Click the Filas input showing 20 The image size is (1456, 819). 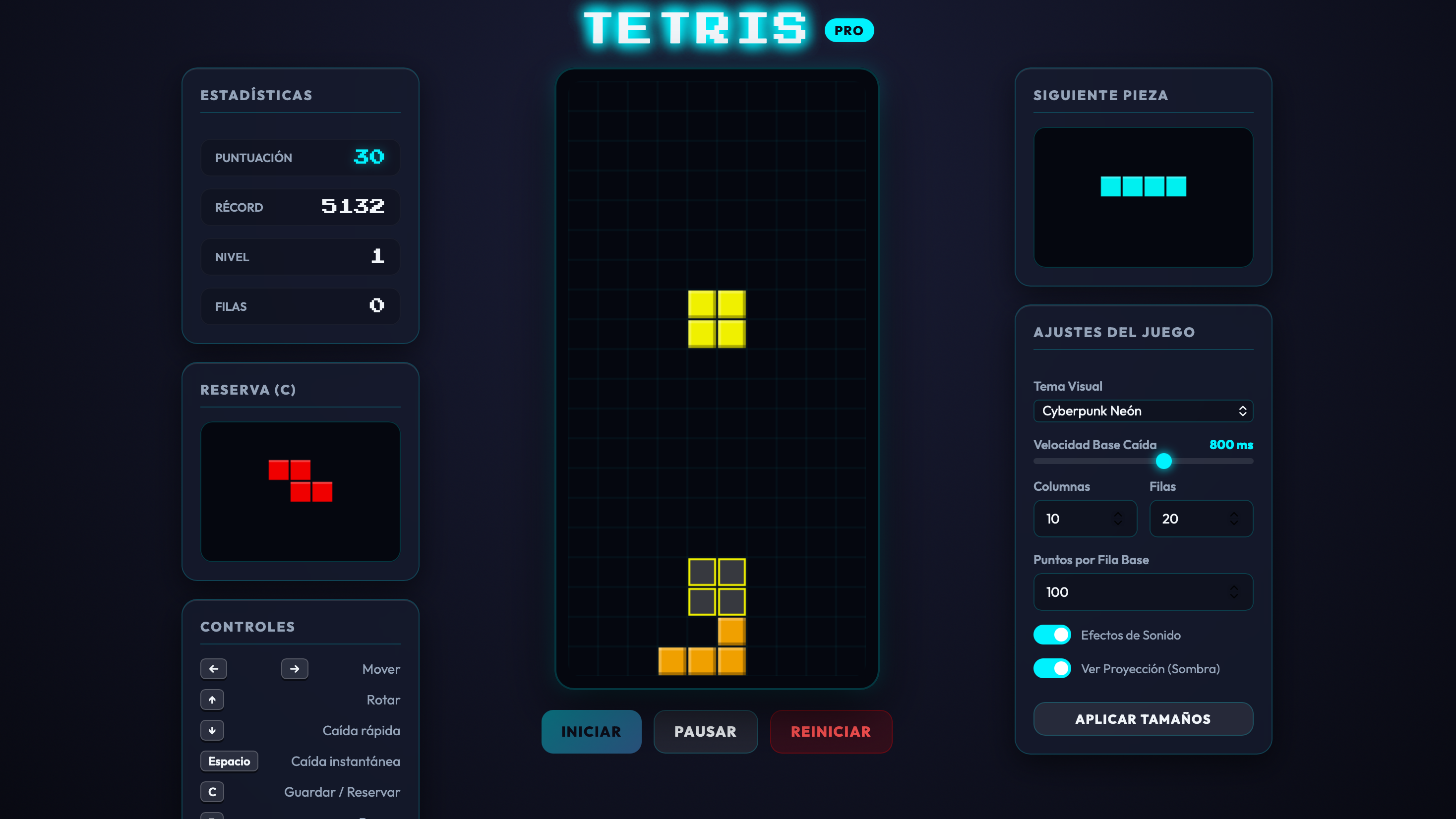(x=1201, y=518)
